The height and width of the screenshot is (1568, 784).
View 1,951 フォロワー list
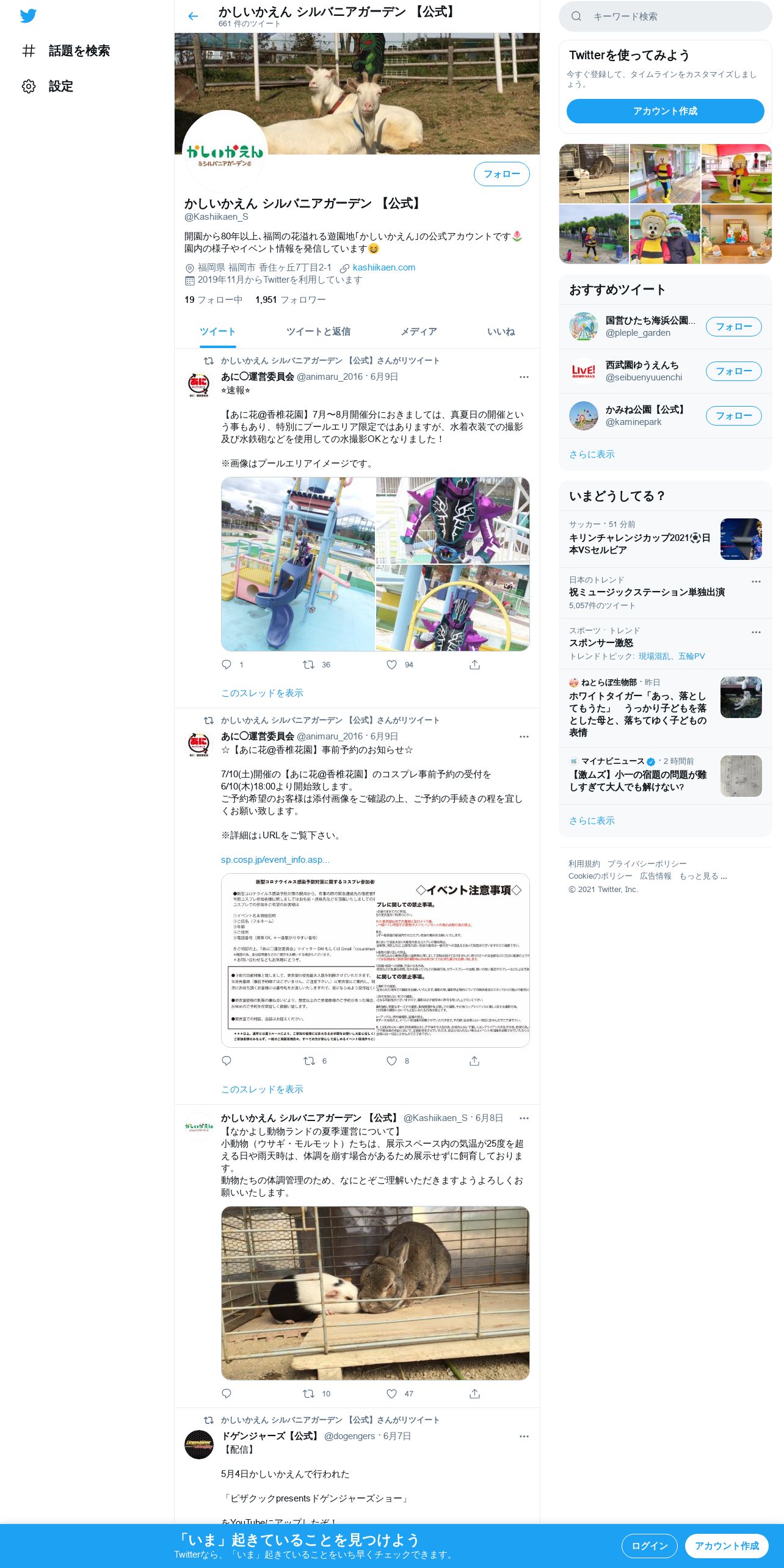pos(291,300)
